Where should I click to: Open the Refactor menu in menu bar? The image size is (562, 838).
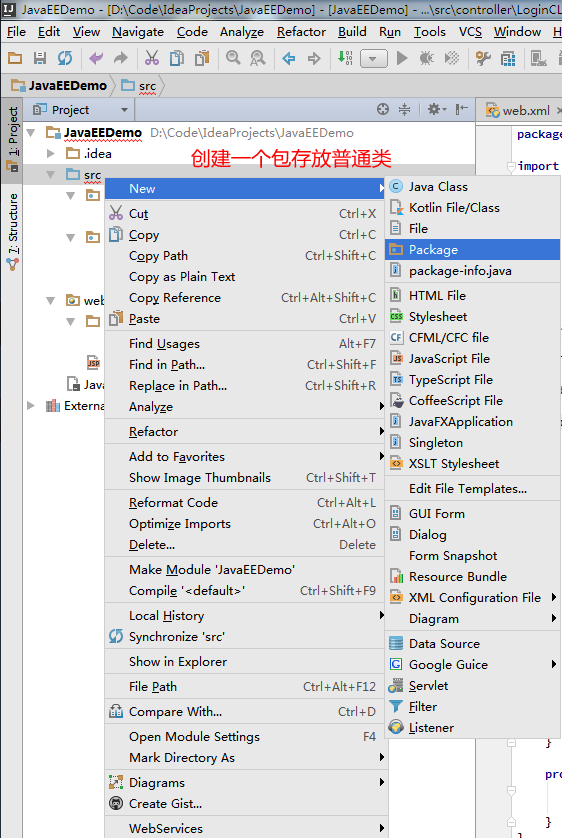(x=301, y=32)
